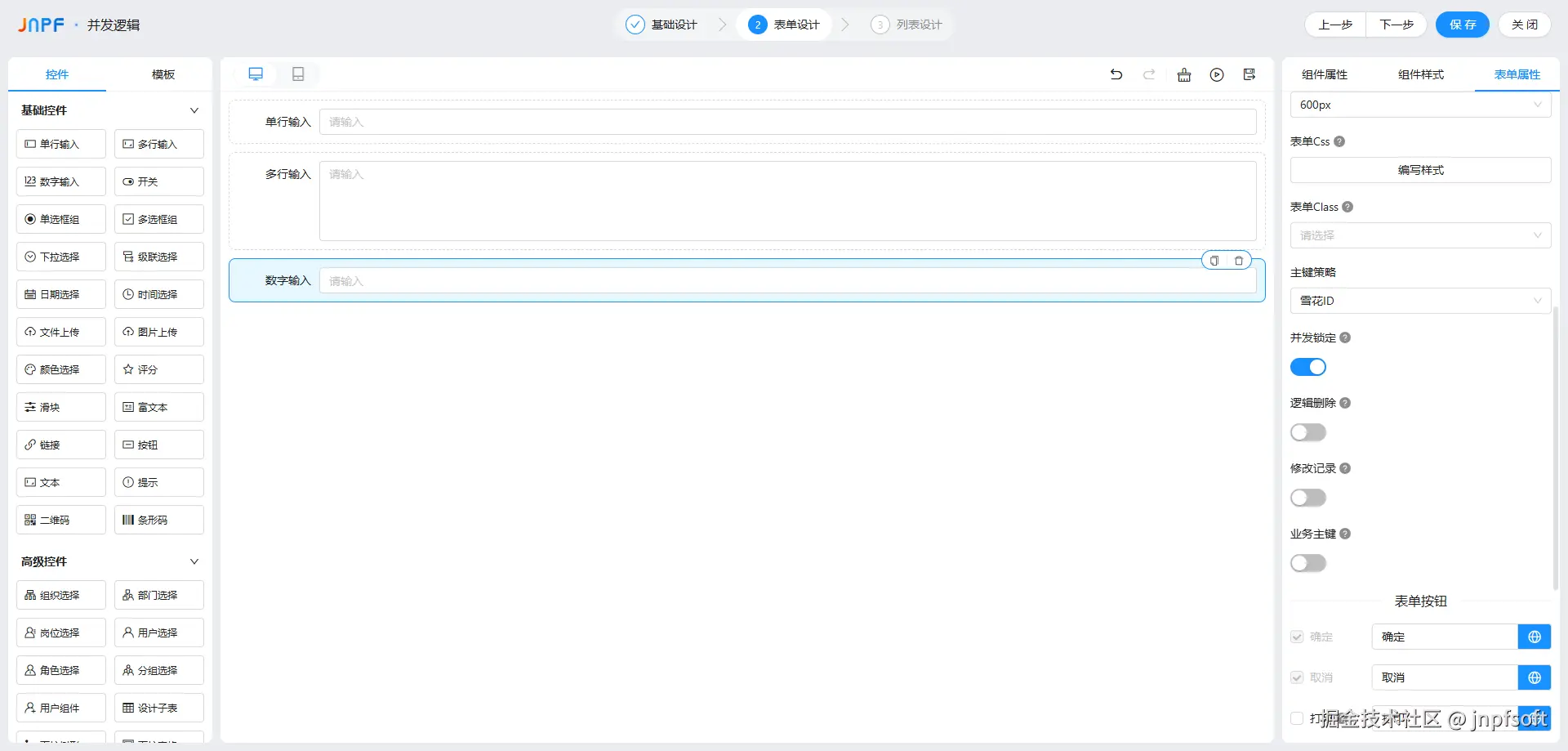Click the redo arrow icon
This screenshot has height=751, width=1568.
tap(1149, 74)
